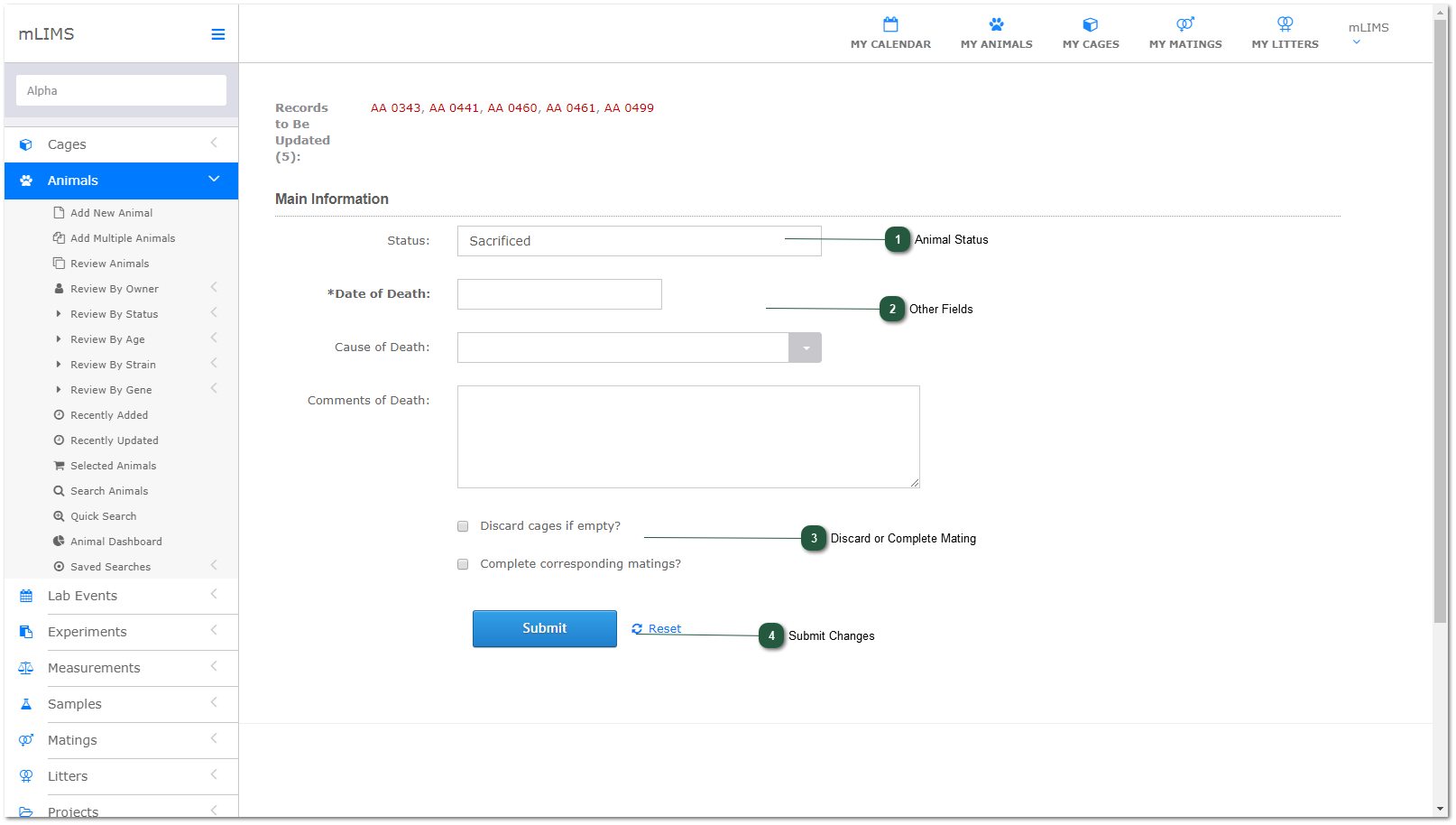
Task: Collapse the Animals section chevron
Action: pyautogui.click(x=214, y=179)
